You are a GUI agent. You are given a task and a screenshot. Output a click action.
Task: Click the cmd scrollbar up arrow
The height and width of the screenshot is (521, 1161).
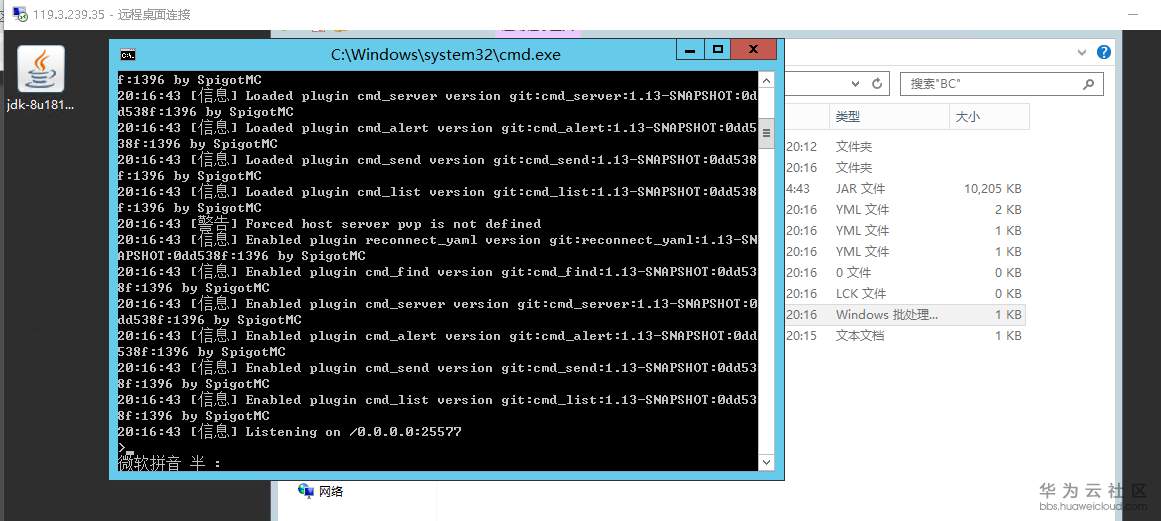click(x=766, y=80)
